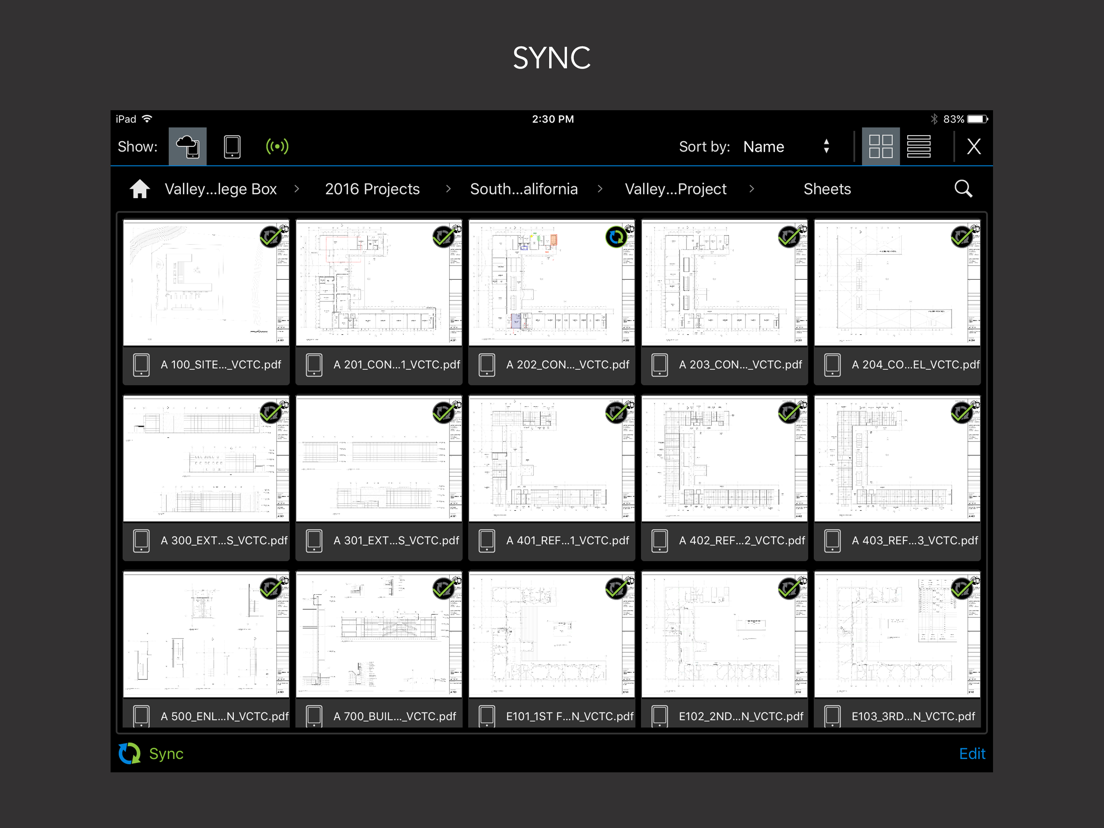The image size is (1104, 828).
Task: Click chevron after South...alifornia
Action: pos(600,189)
